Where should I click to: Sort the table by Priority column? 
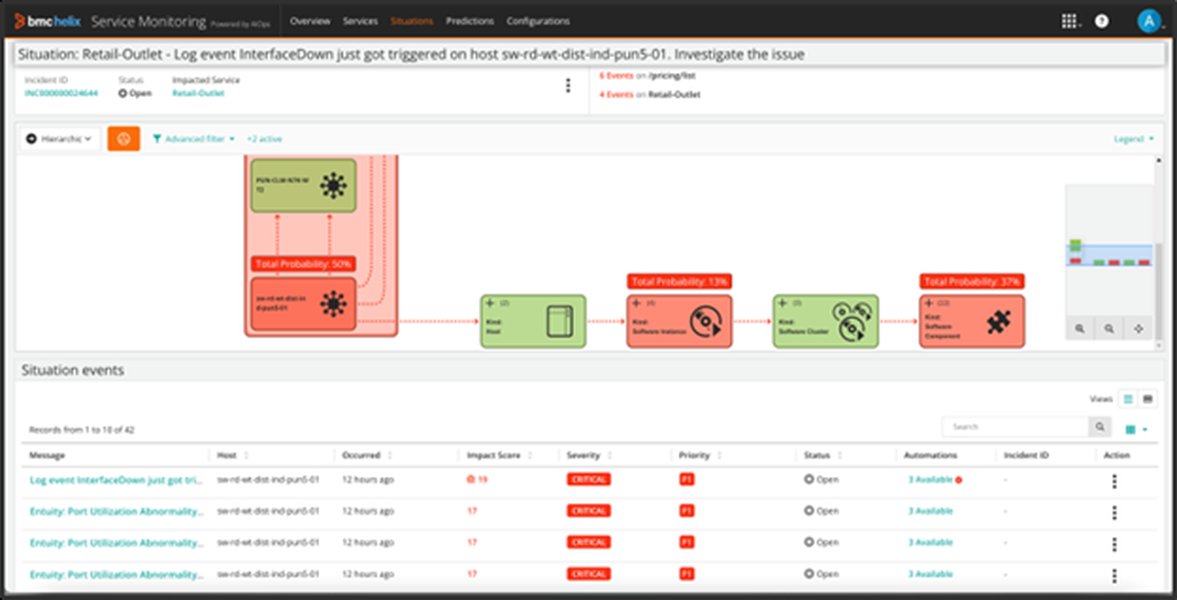(x=719, y=456)
